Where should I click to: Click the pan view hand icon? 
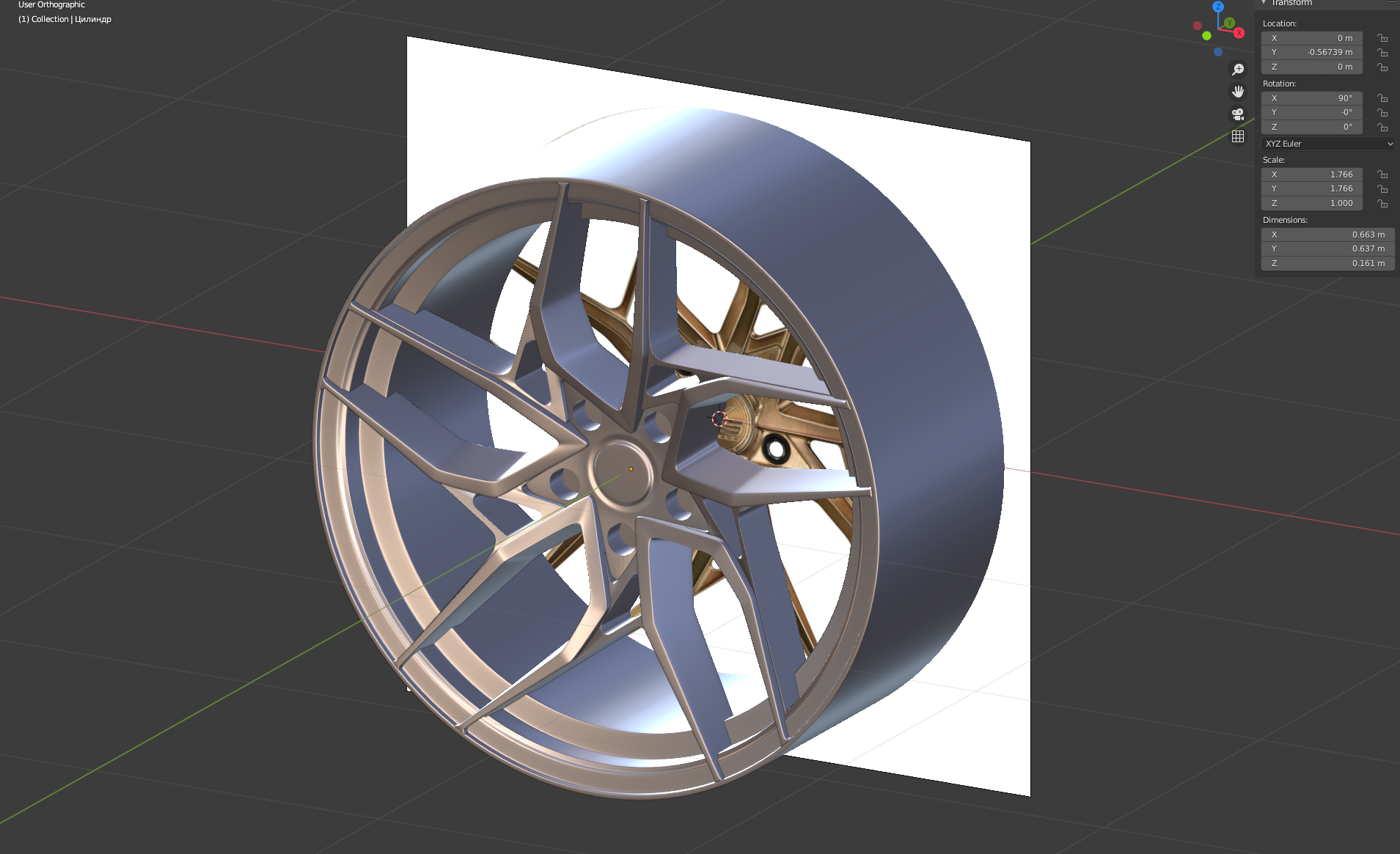coord(1238,92)
